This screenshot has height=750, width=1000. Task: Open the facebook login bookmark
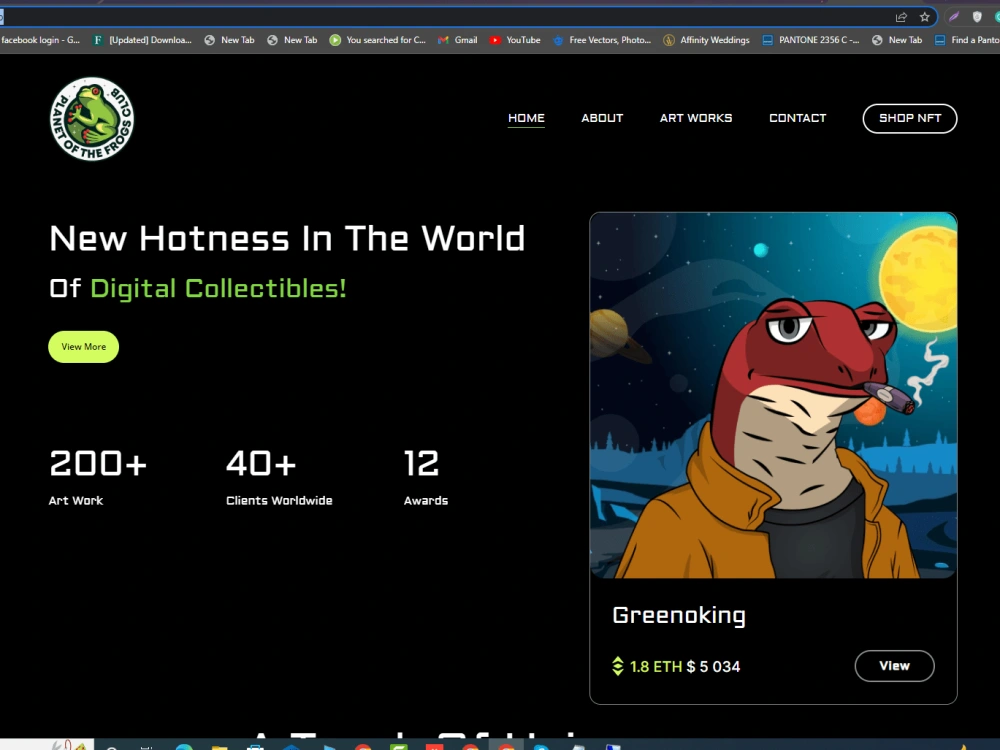40,40
